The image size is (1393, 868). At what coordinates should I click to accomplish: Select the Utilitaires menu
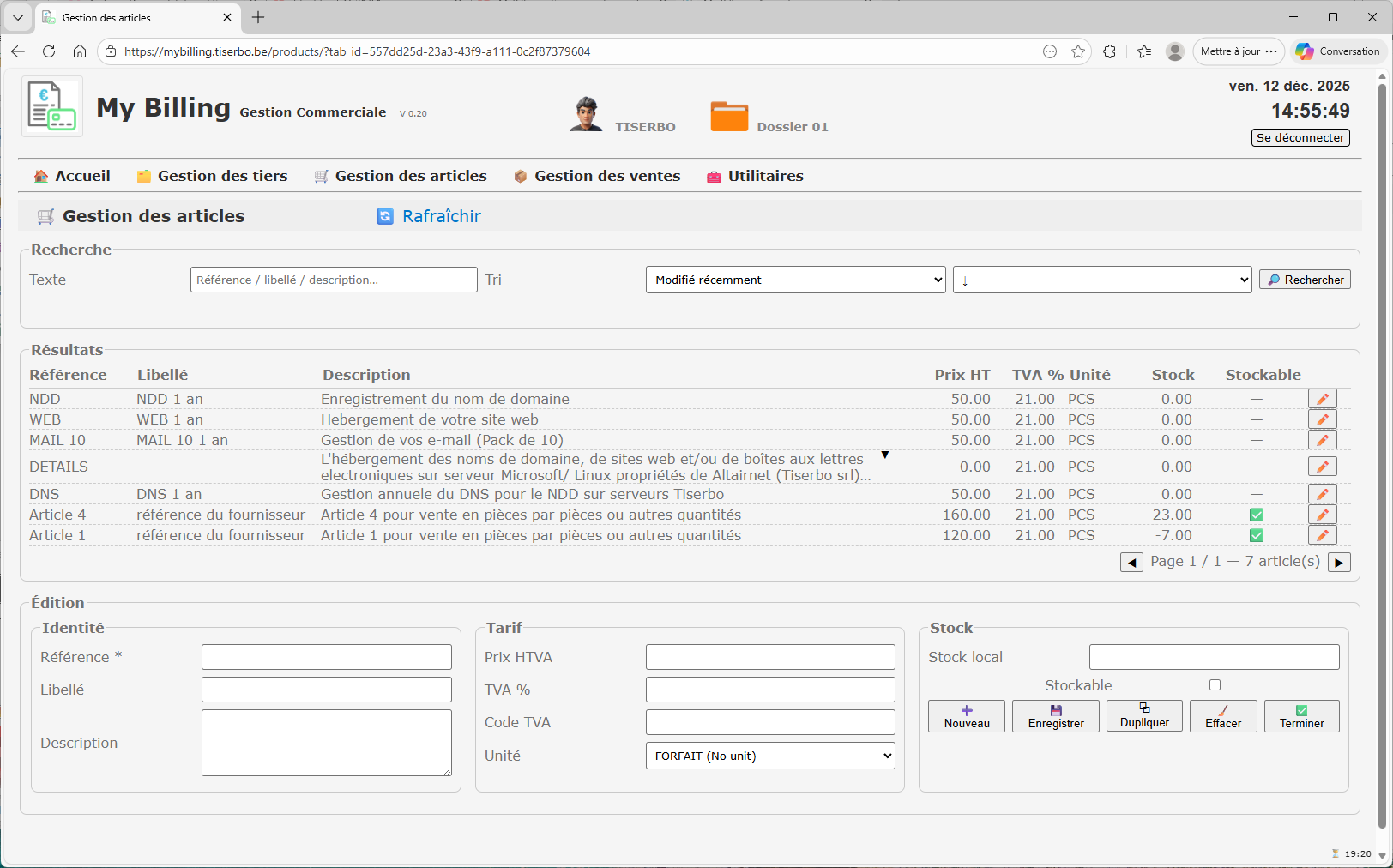(765, 176)
